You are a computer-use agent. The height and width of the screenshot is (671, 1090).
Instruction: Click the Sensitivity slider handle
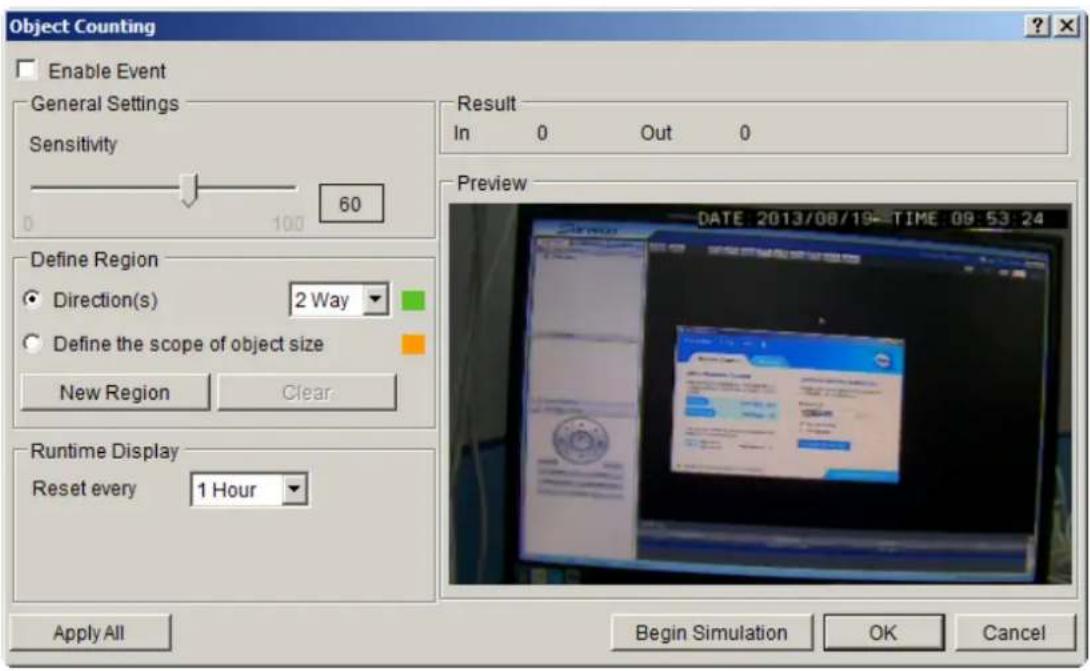(189, 190)
